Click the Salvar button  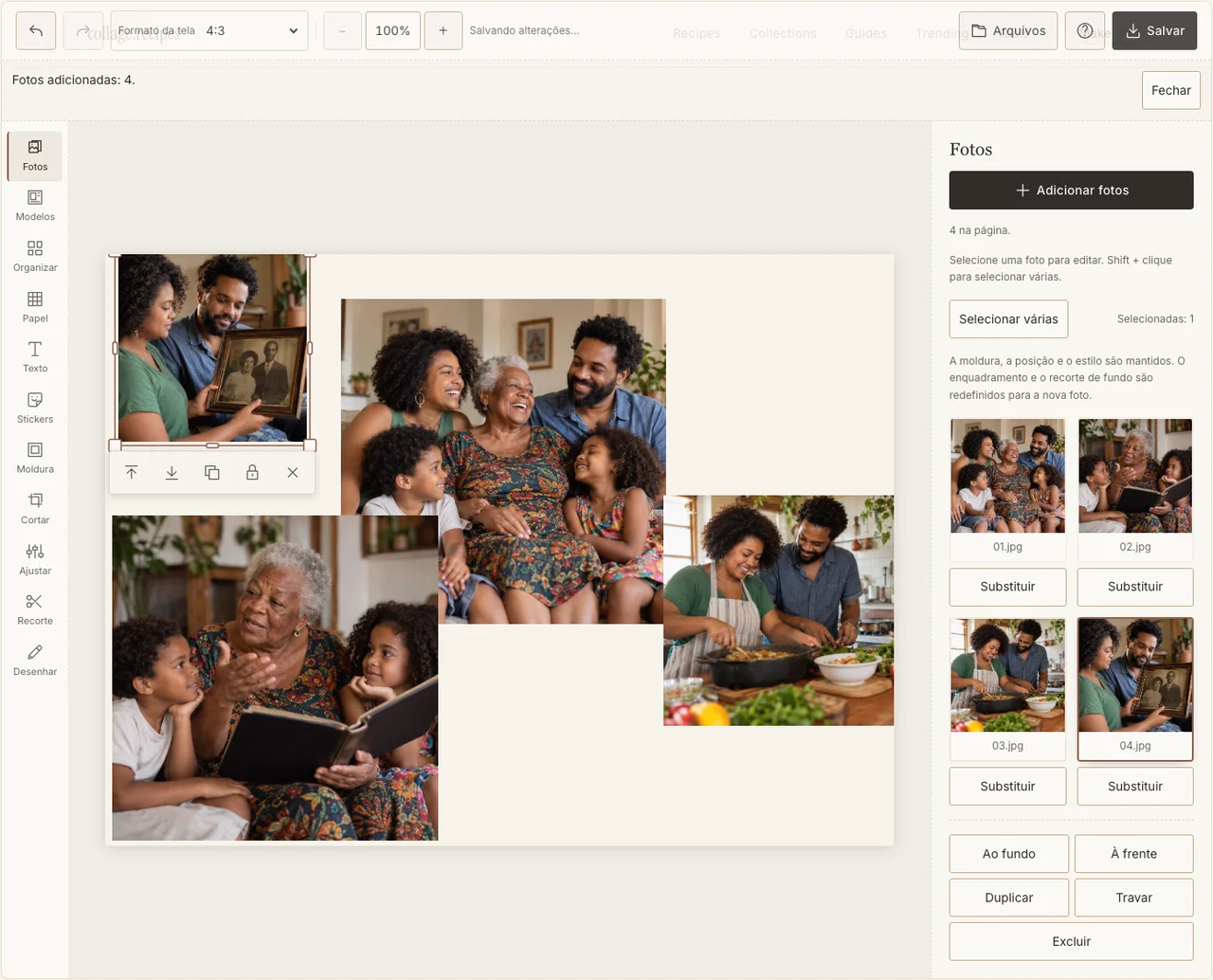pos(1155,30)
